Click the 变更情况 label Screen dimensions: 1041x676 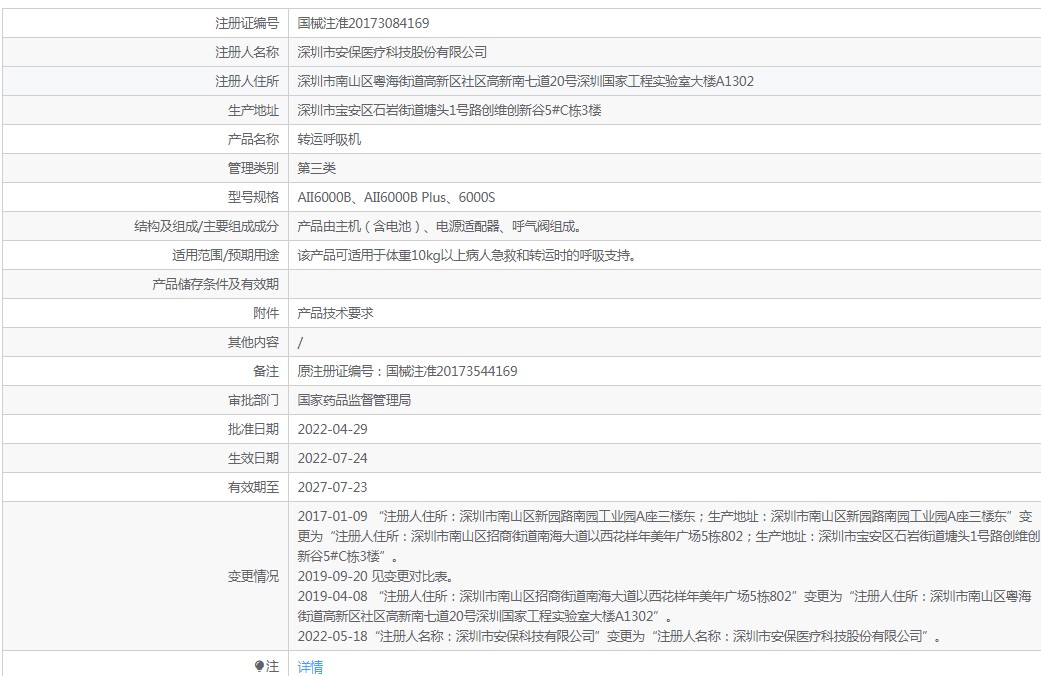point(254,576)
